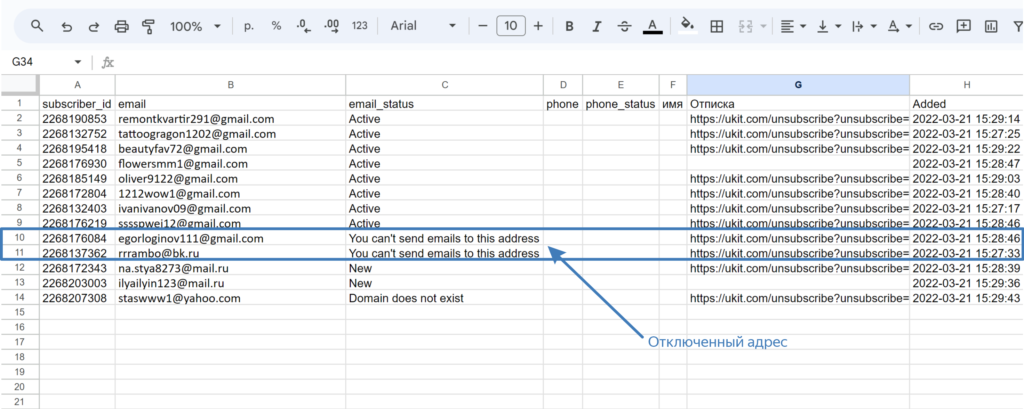
Task: Select cell 2268203003 subscriber id
Action: click(78, 283)
